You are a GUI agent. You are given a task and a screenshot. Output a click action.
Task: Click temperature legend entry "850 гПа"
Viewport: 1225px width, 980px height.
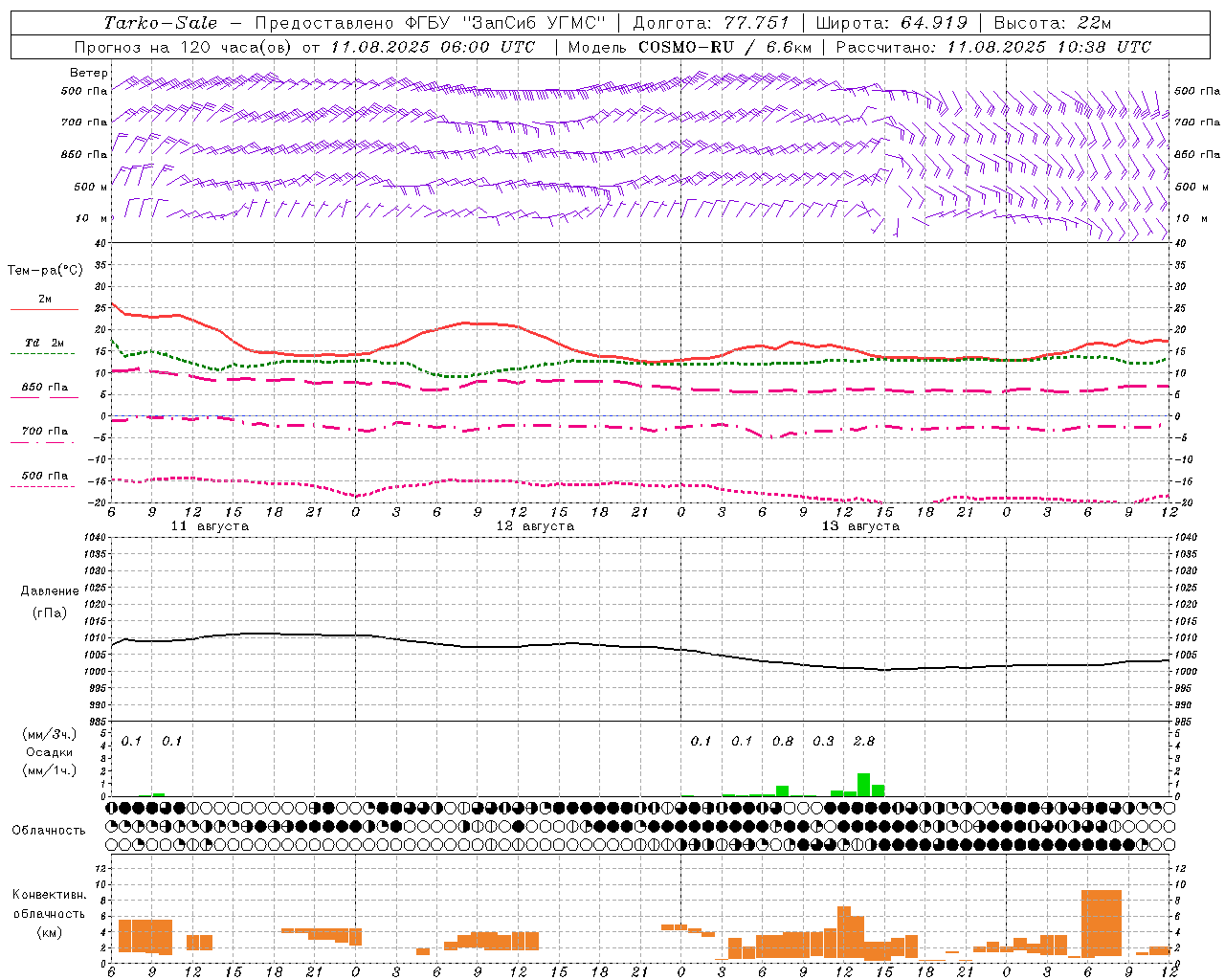point(44,388)
